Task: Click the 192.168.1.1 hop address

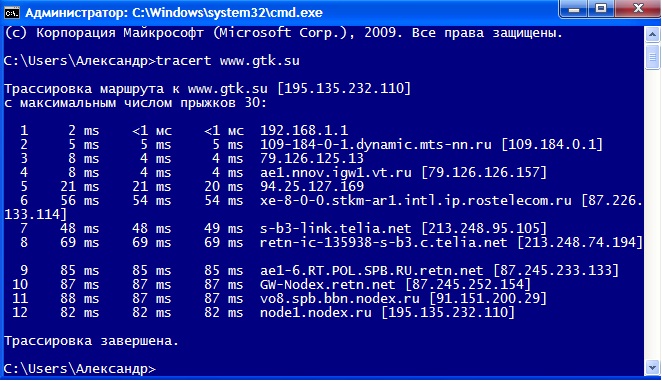Action: pos(304,131)
